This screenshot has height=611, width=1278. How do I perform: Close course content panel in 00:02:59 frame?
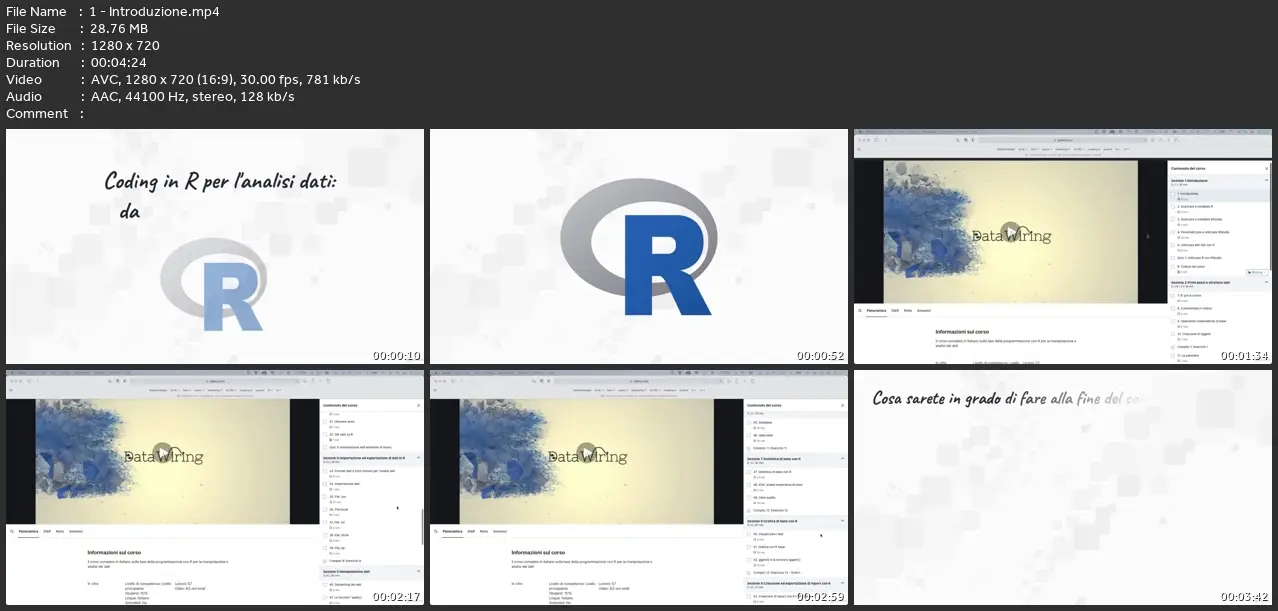tap(843, 405)
